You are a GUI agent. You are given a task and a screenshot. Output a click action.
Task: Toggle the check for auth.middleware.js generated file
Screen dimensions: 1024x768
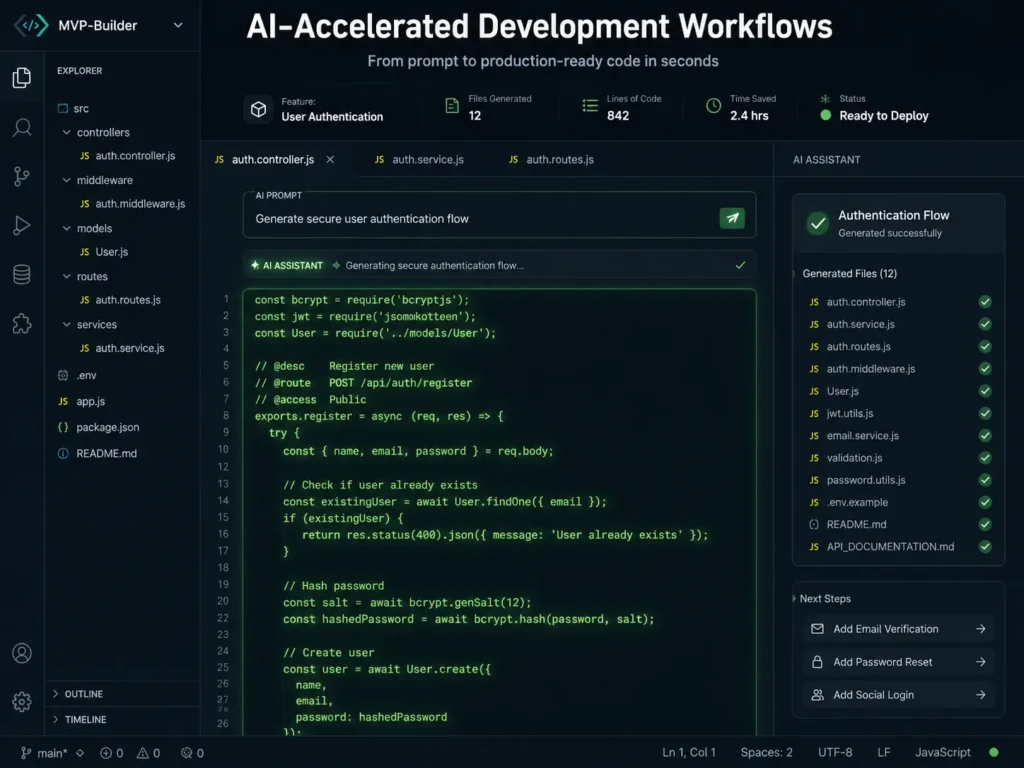985,368
